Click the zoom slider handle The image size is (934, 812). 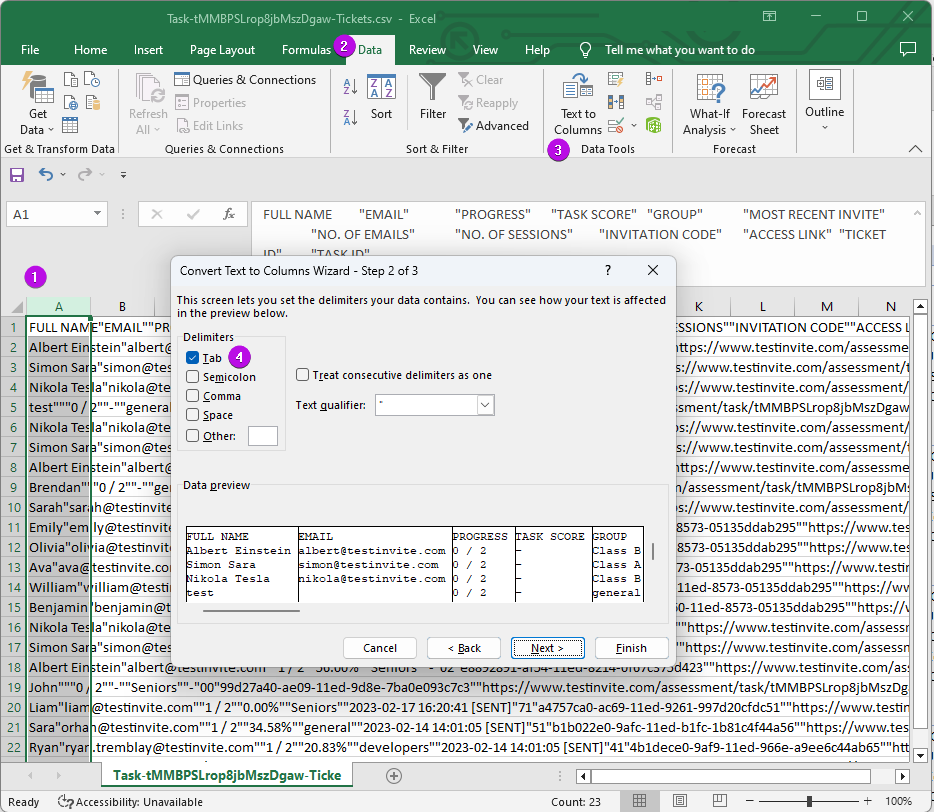809,801
